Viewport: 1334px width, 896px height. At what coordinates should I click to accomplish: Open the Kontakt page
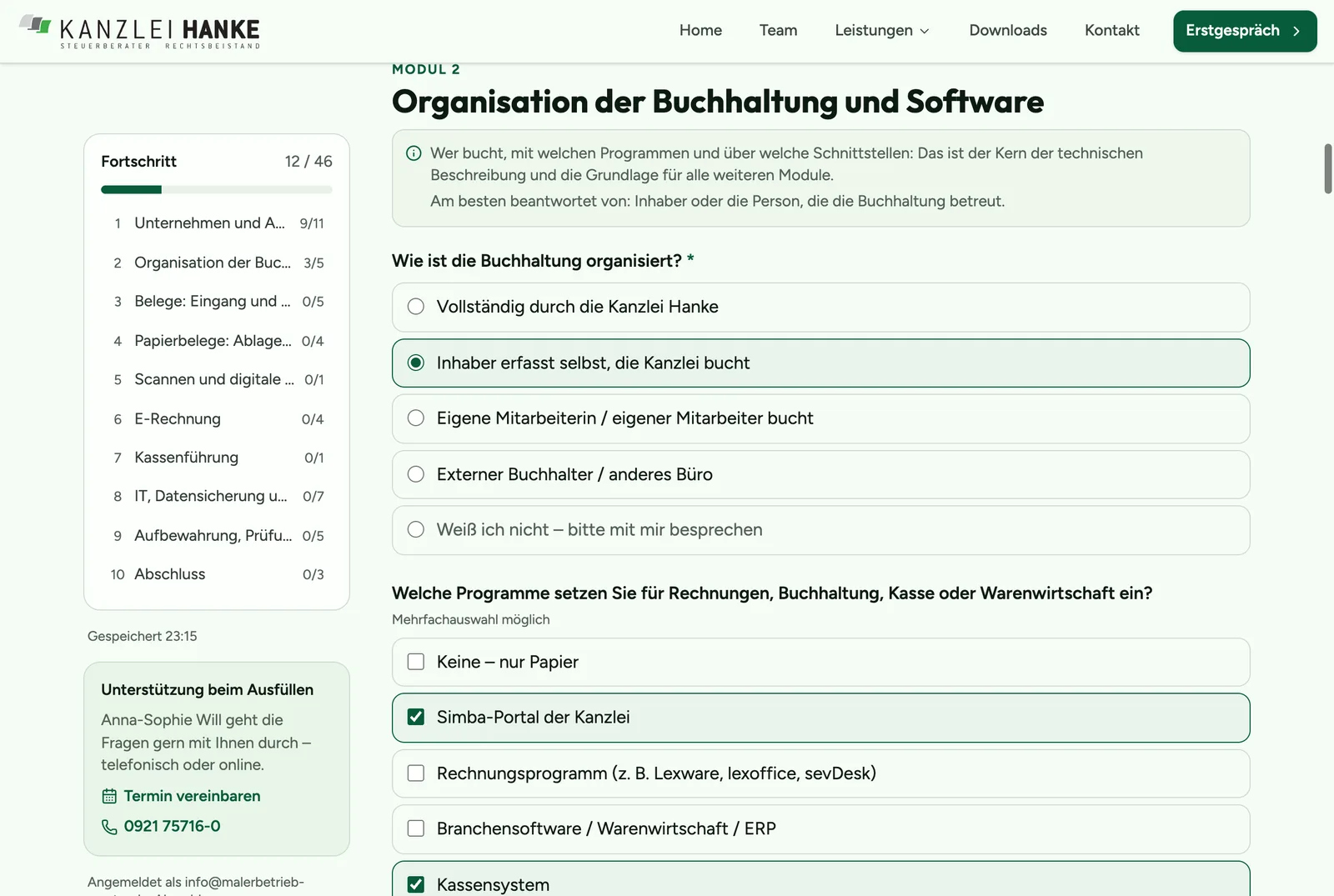tap(1111, 31)
